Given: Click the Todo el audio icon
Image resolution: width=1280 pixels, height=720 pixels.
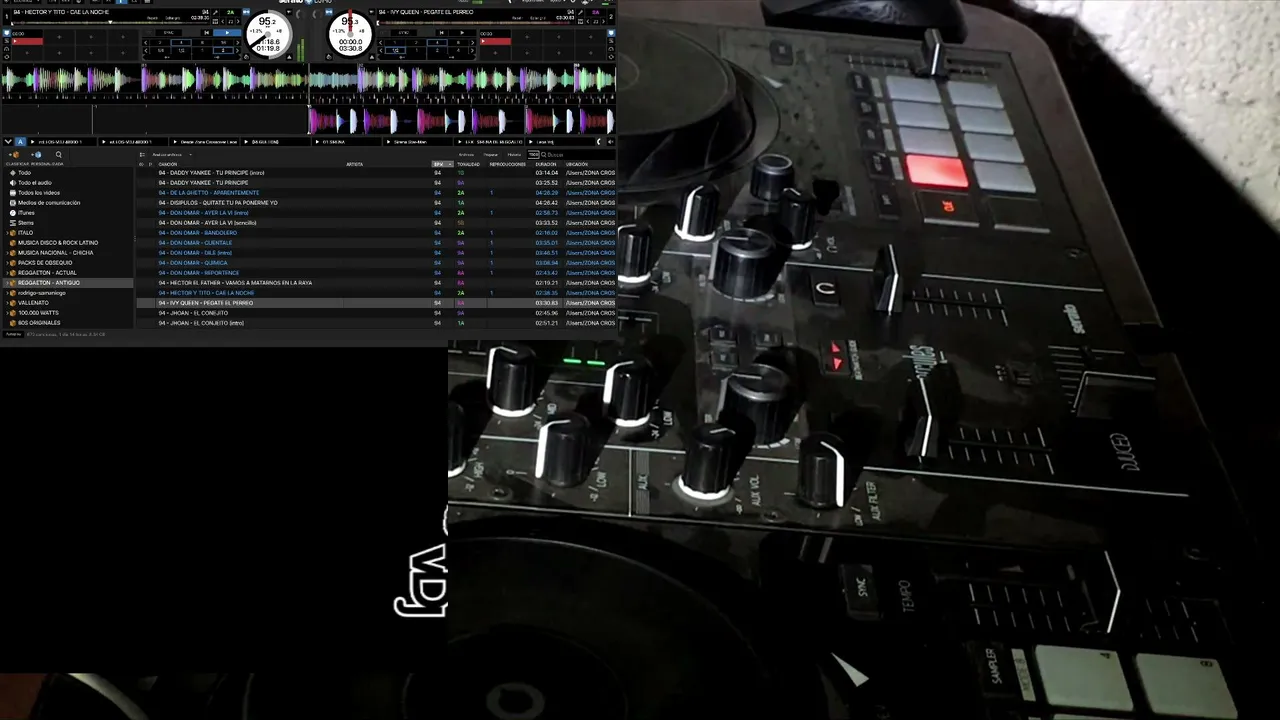Looking at the screenshot, I should pos(13,183).
